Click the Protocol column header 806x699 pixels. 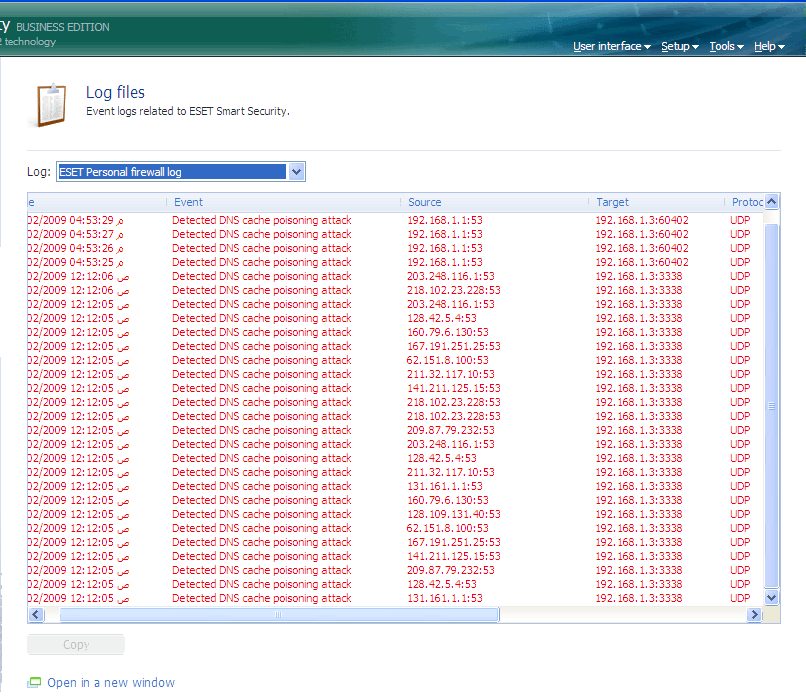747,202
